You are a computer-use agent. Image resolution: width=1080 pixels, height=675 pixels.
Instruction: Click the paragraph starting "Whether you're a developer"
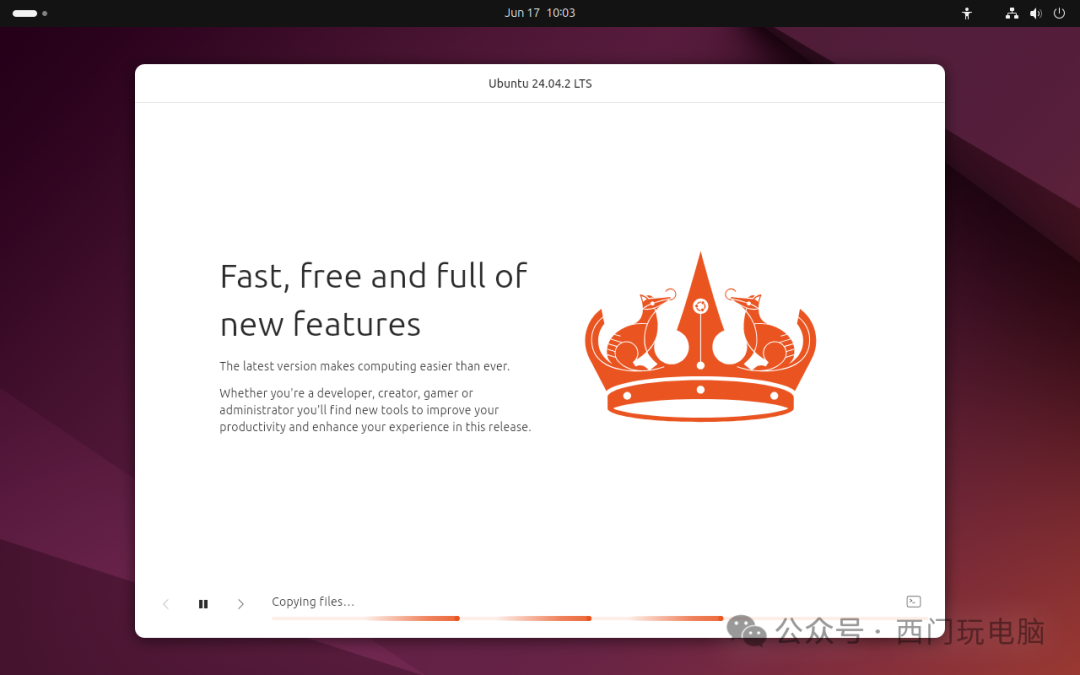375,410
